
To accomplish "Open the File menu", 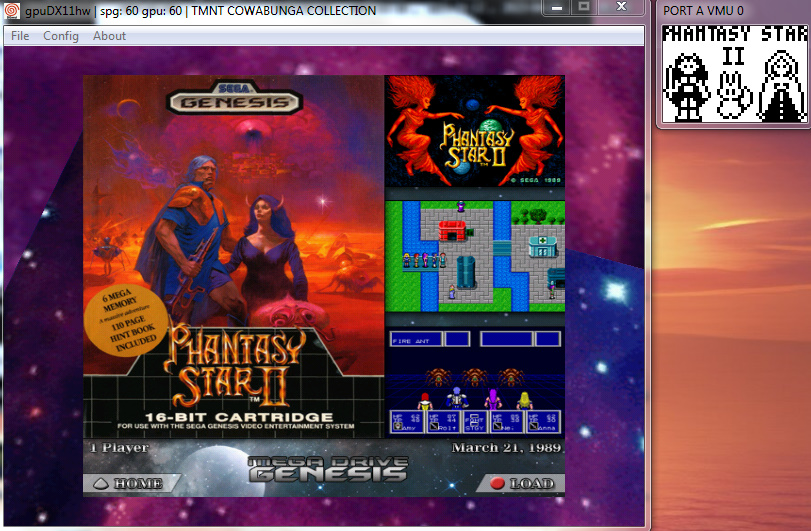I will tap(20, 36).
